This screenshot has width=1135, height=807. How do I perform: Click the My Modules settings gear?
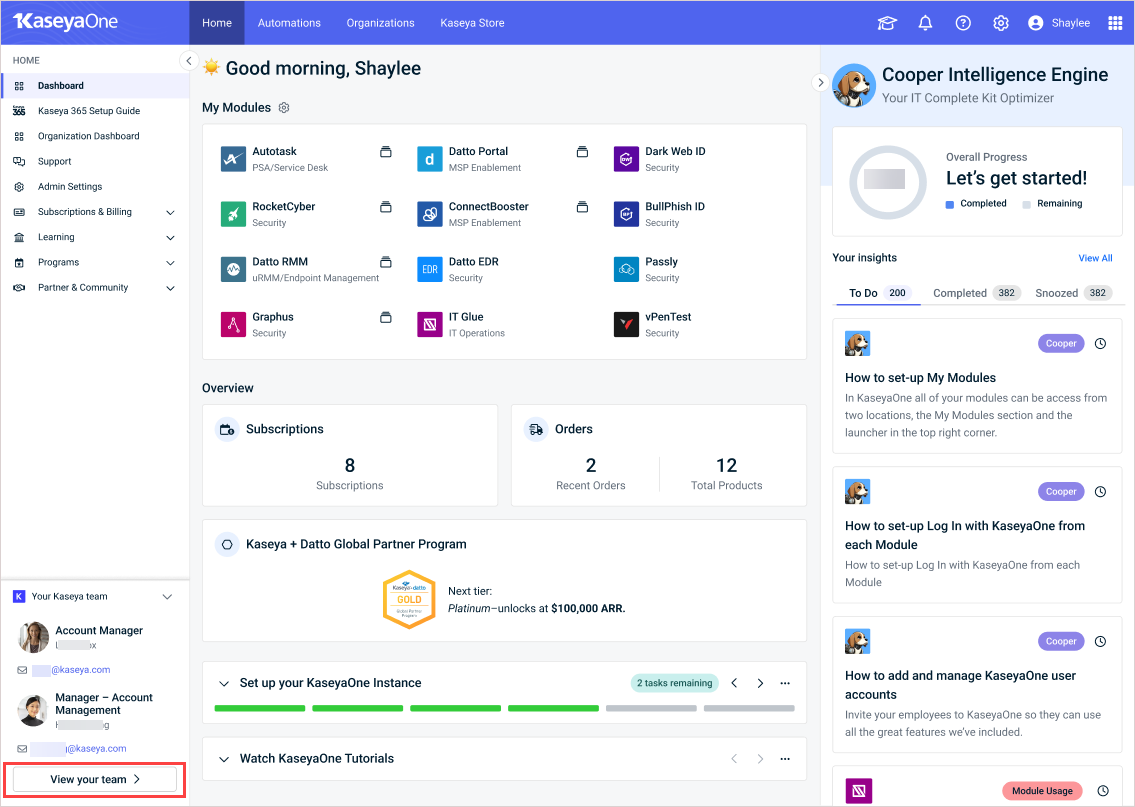click(284, 108)
